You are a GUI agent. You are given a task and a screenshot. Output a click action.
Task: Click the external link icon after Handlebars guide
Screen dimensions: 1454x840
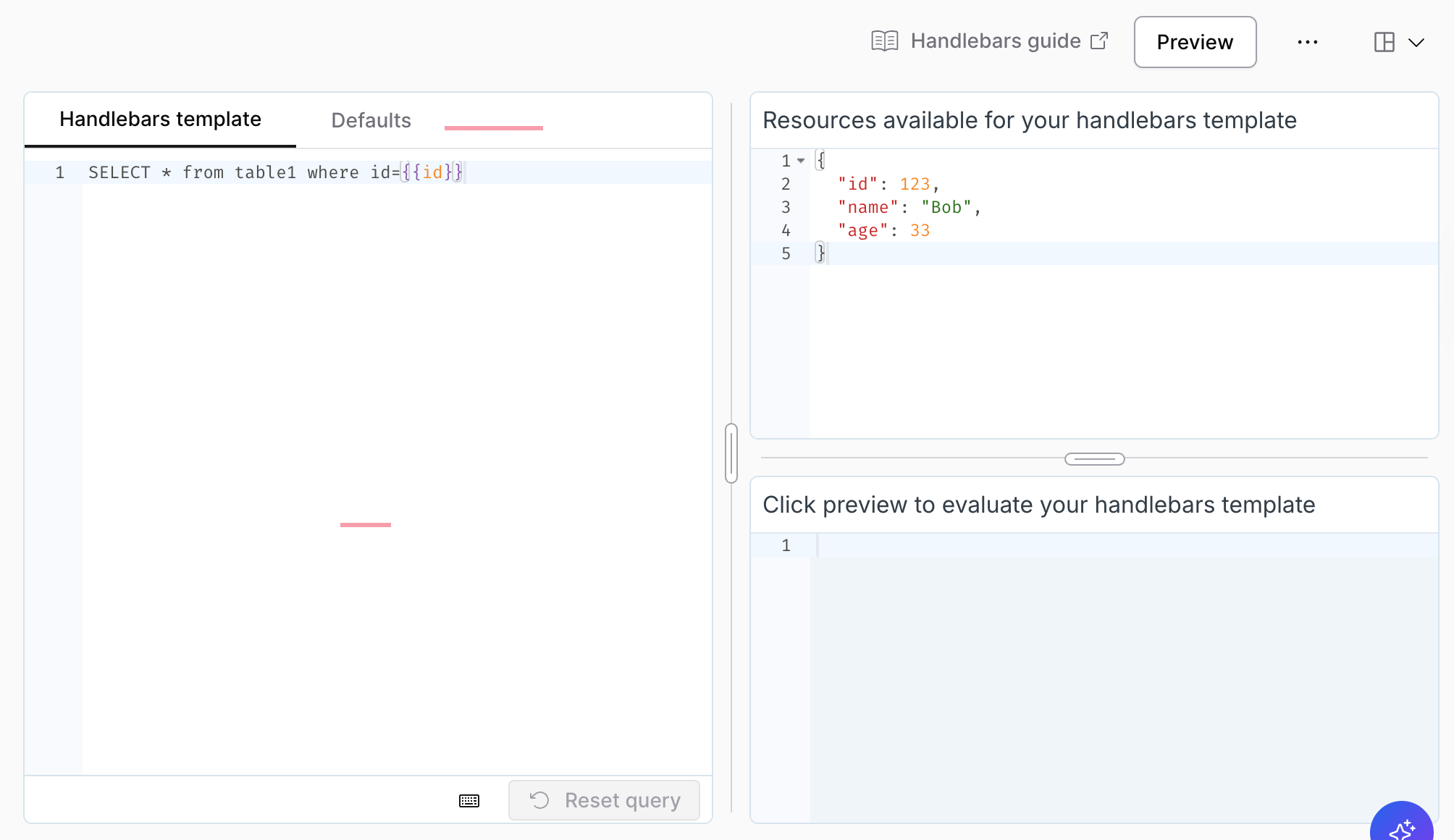tap(1099, 41)
